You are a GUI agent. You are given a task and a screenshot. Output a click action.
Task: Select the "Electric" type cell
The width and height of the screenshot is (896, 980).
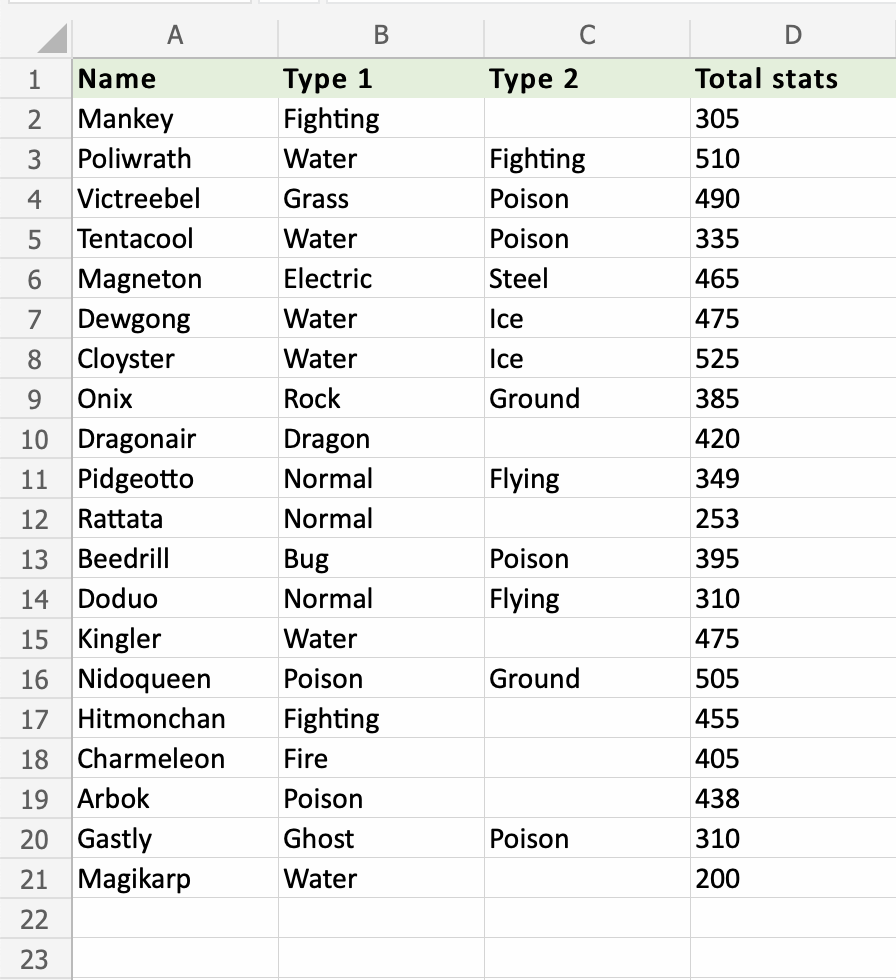point(381,279)
